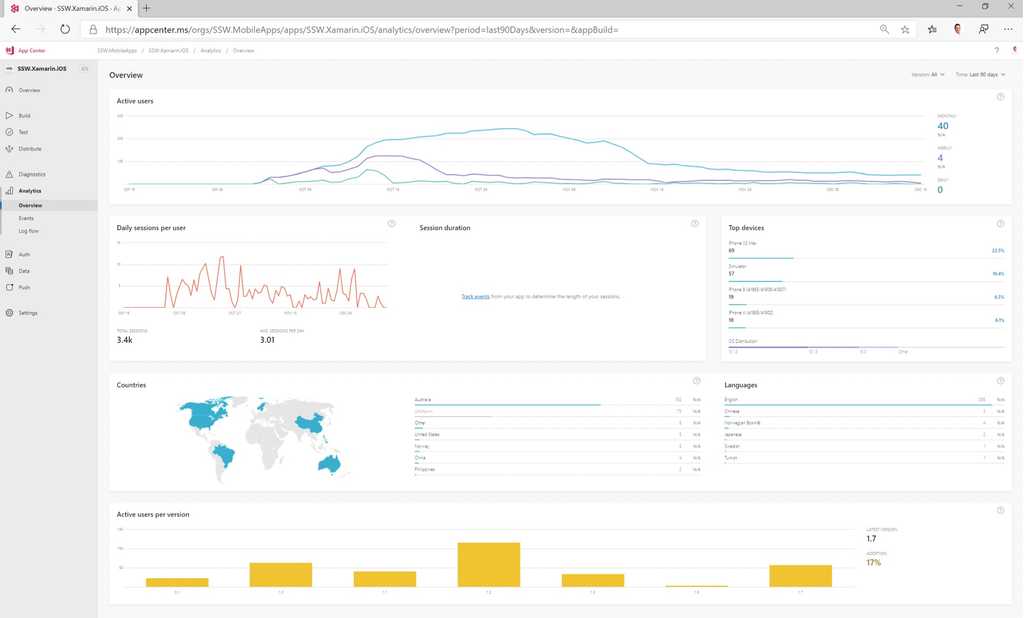Viewport: 1024px width, 618px height.
Task: Open the Build section in sidebar
Action: pyautogui.click(x=24, y=116)
